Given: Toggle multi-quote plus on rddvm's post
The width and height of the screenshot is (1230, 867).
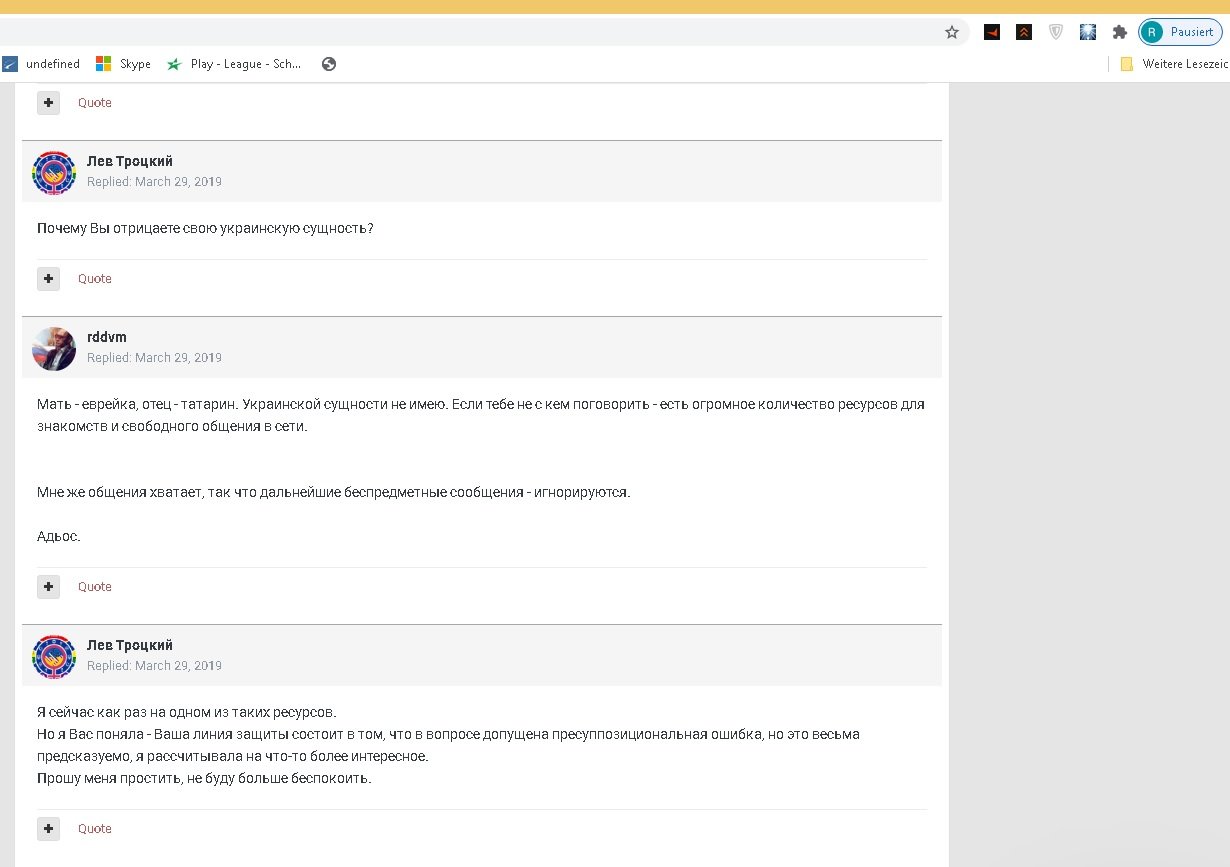Looking at the screenshot, I should [x=48, y=587].
